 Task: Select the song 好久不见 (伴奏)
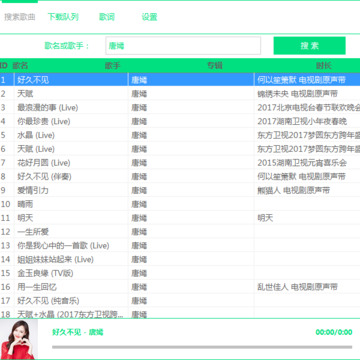coord(44,177)
